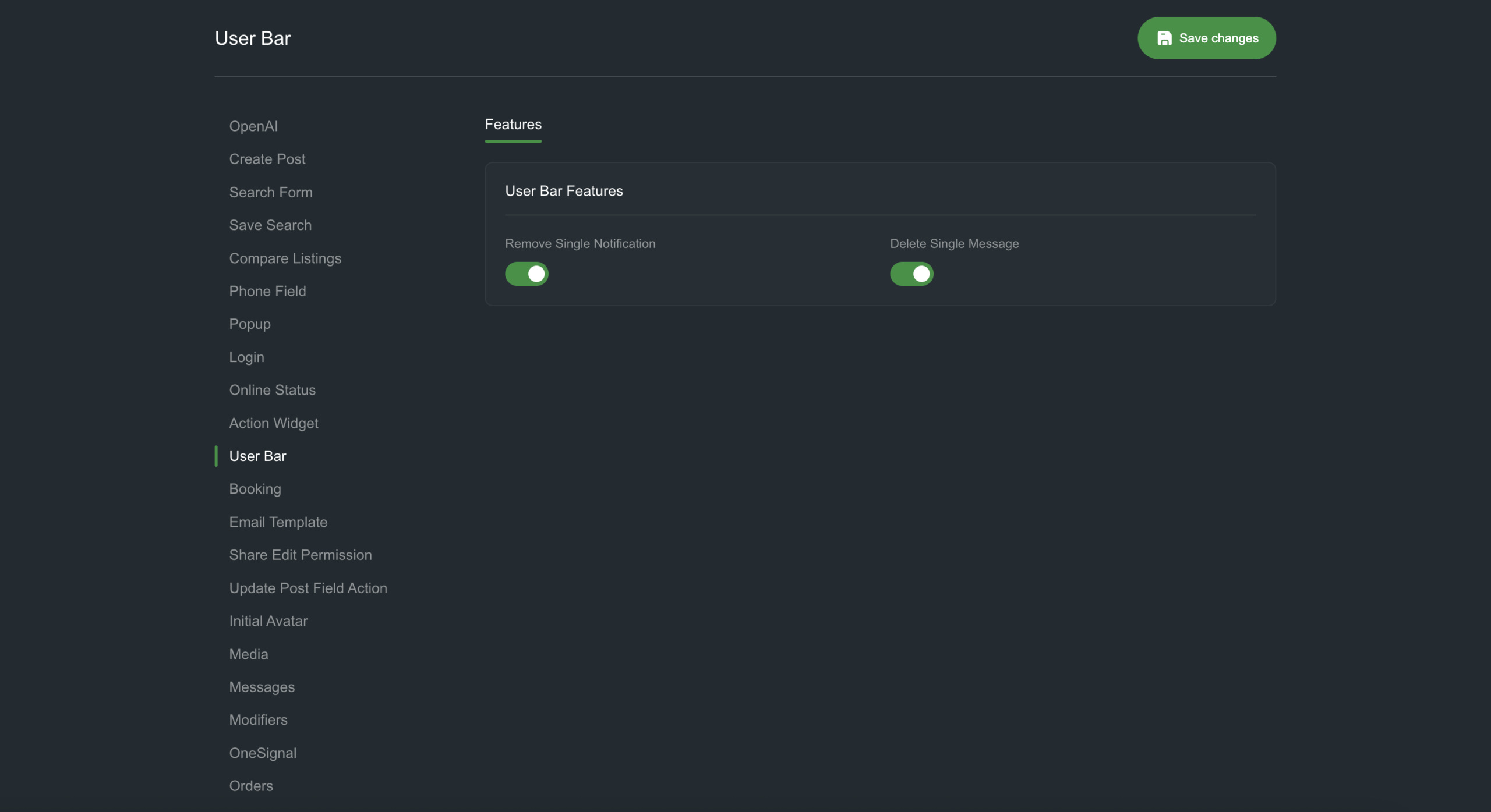Screen dimensions: 1491x812
Task: Open Update Post Field Action
Action: click(x=308, y=588)
